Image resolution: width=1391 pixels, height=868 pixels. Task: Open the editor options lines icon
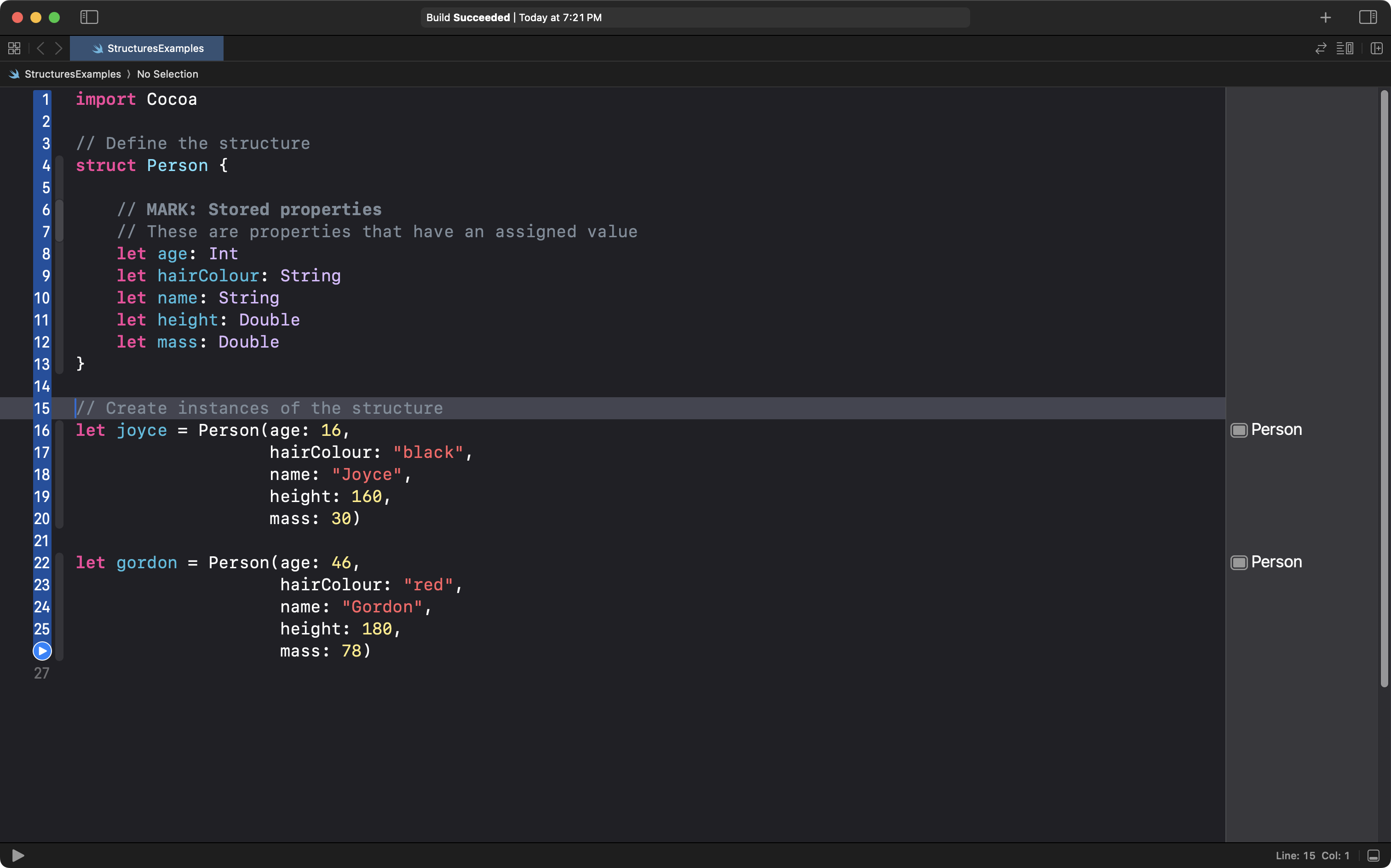coord(1345,48)
